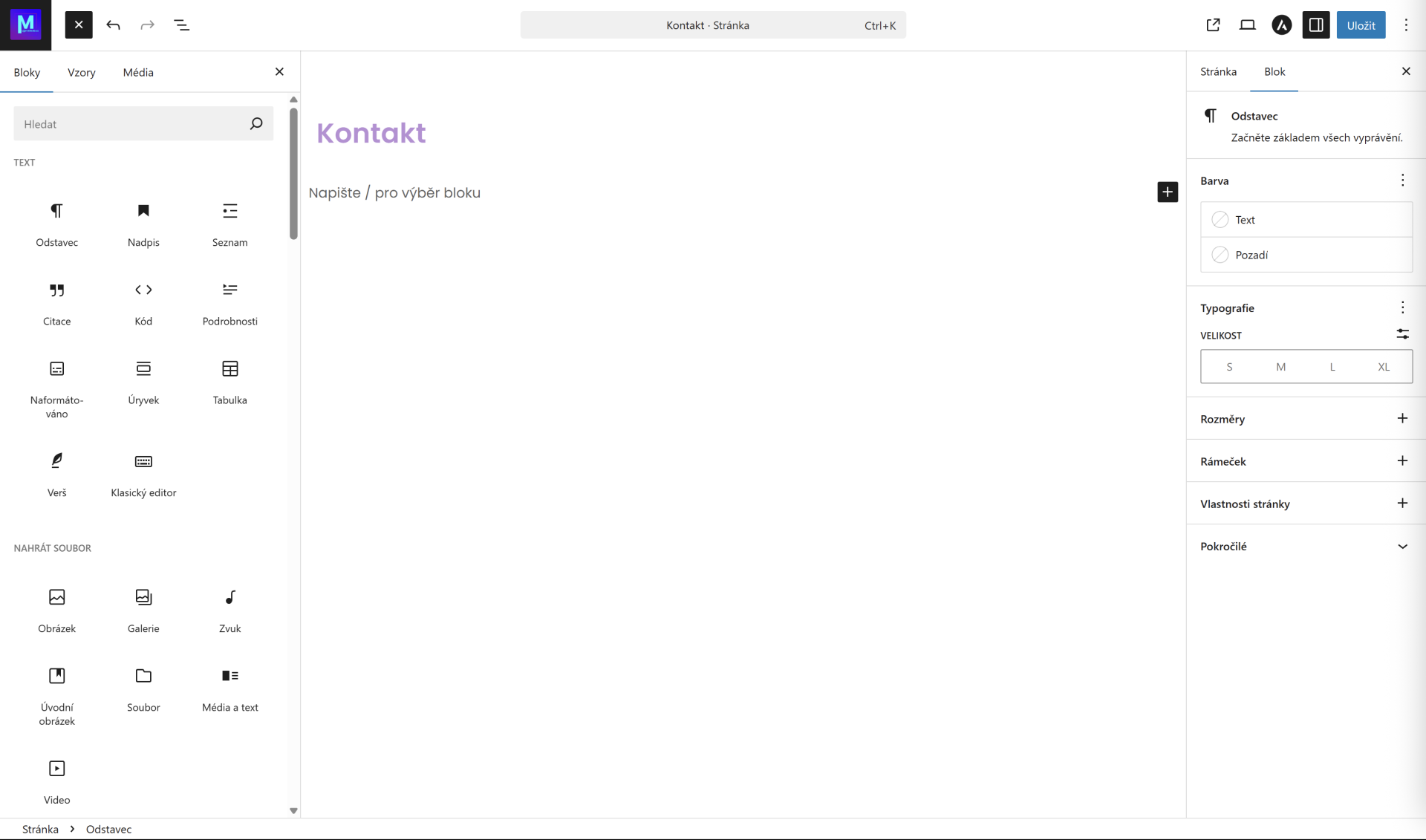Viewport: 1426px width, 840px height.
Task: Switch to the Vzory tab
Action: coord(81,72)
